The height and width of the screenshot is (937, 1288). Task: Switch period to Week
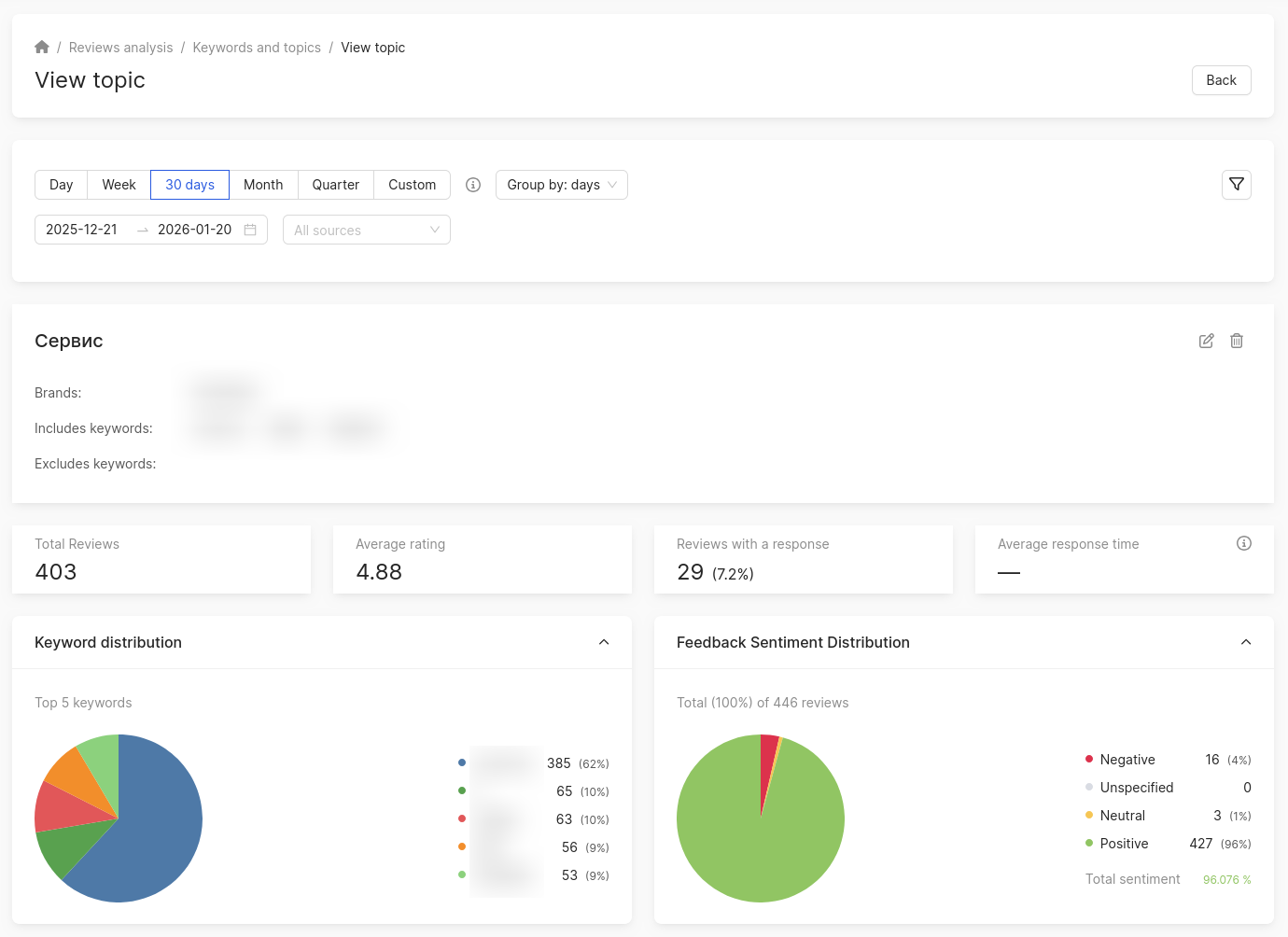(119, 185)
